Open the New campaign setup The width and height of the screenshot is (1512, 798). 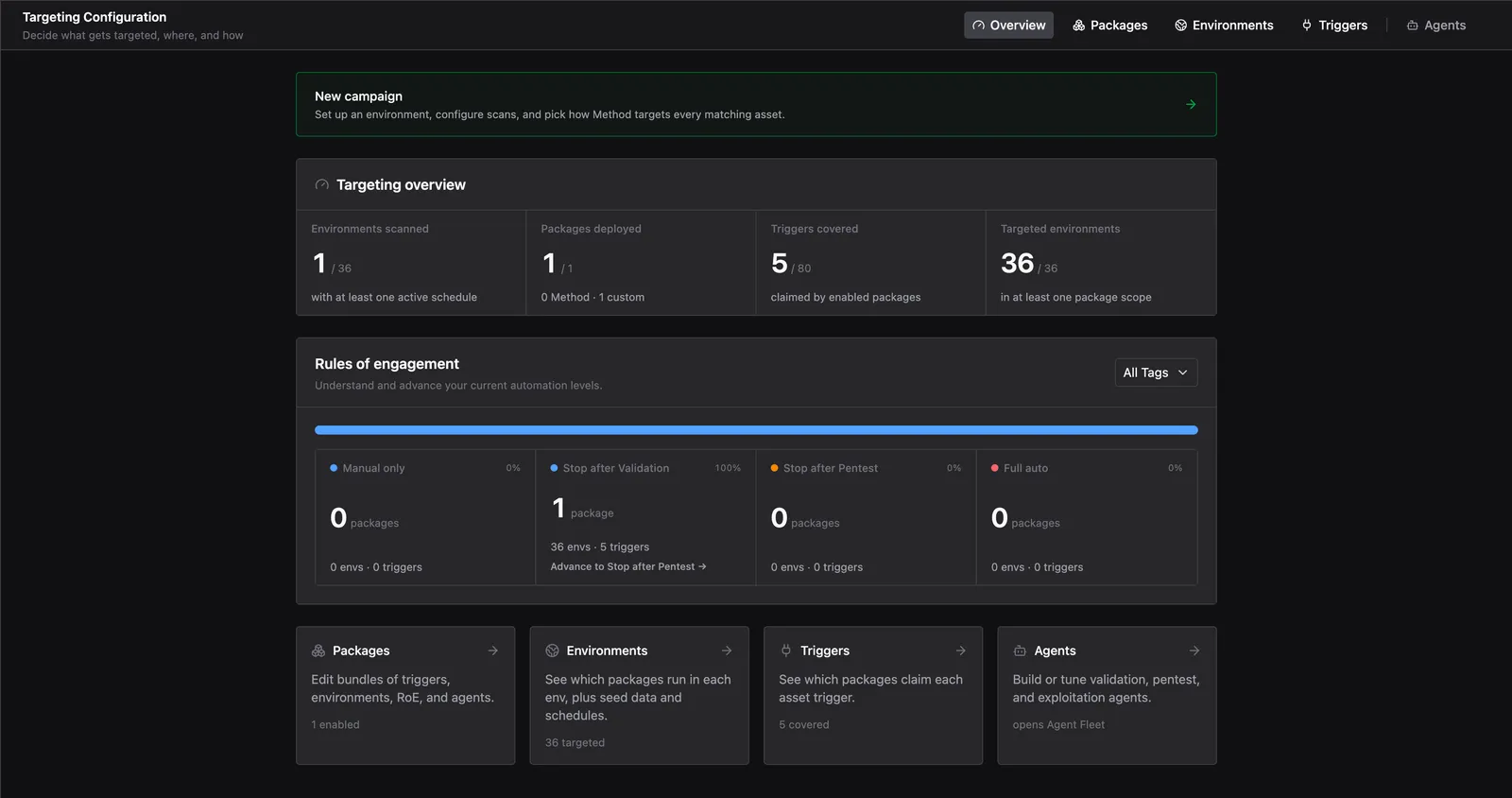pyautogui.click(x=756, y=105)
